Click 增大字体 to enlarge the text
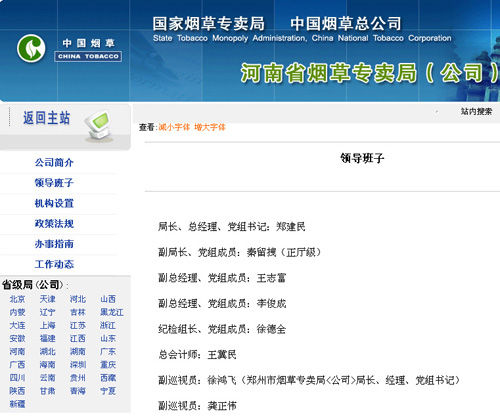 (210, 127)
